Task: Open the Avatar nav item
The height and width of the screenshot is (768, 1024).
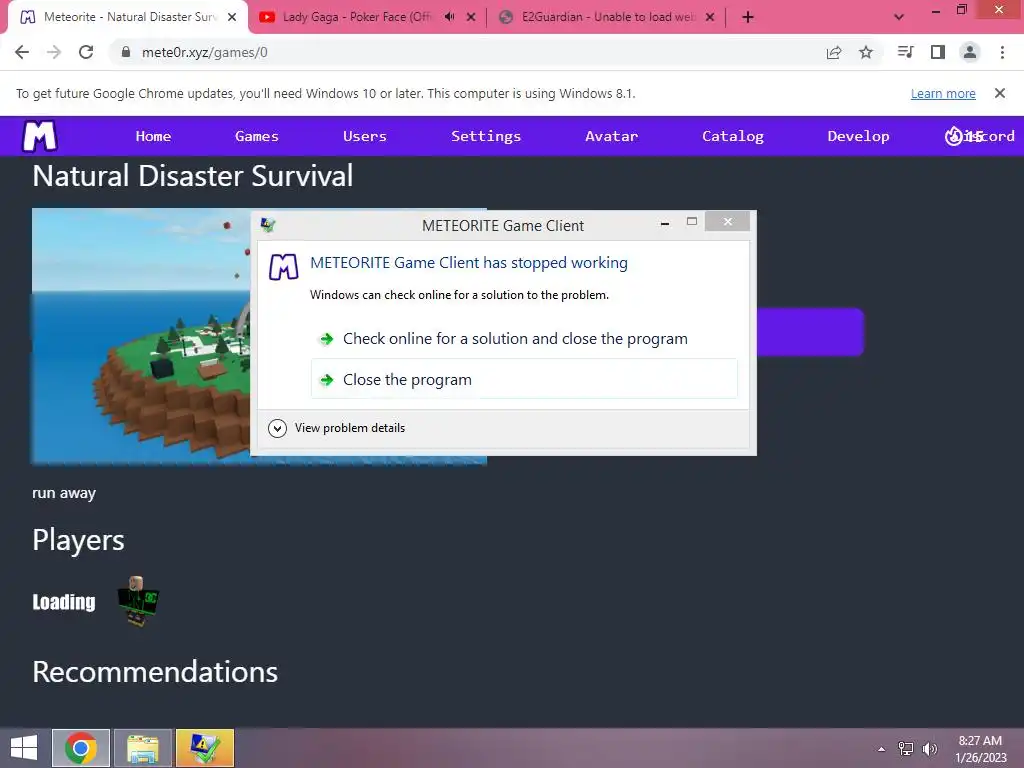Action: pos(611,136)
